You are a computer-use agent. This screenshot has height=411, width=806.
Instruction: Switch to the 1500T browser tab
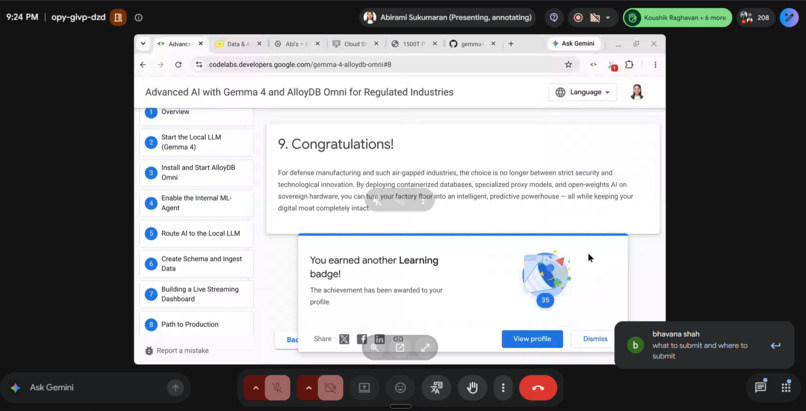point(414,44)
